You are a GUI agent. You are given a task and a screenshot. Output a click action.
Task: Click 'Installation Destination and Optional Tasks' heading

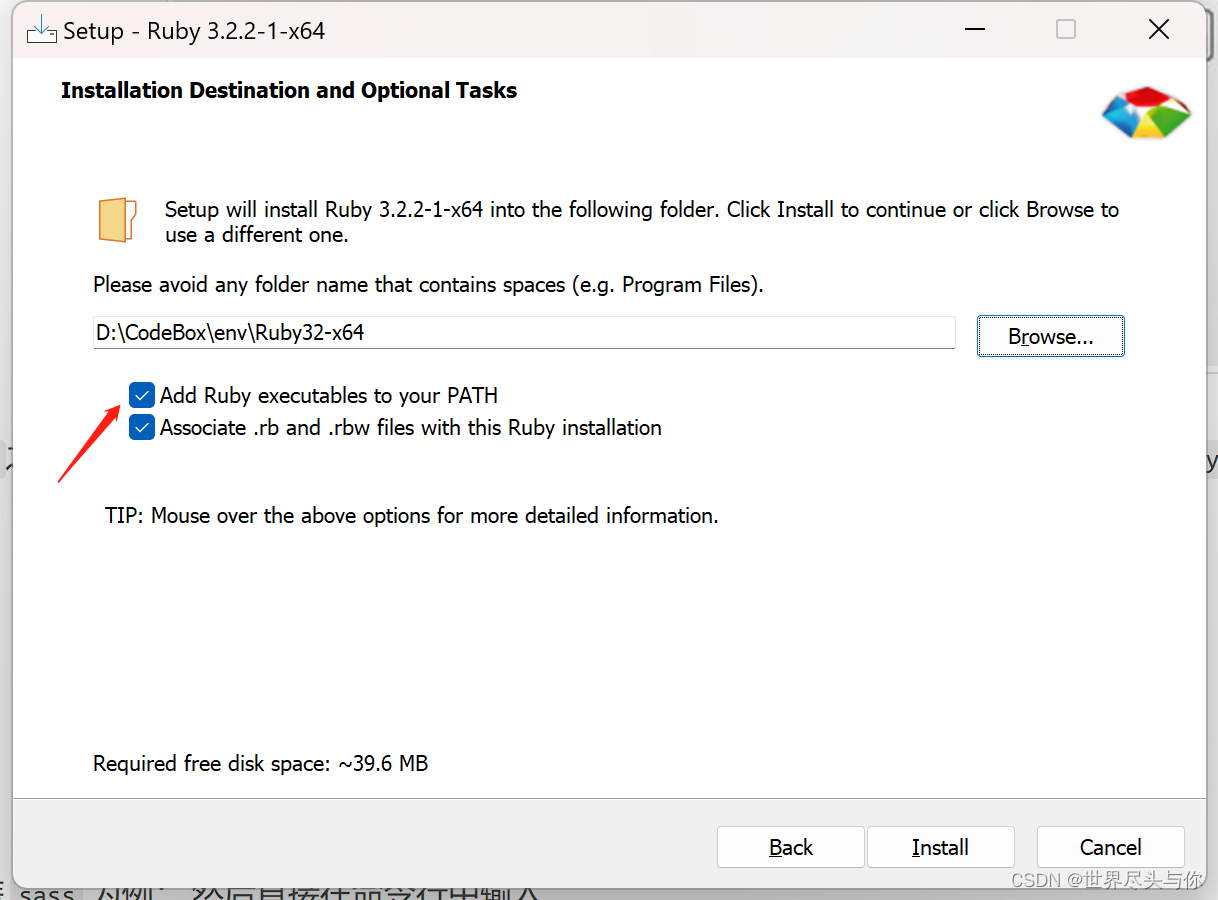289,90
